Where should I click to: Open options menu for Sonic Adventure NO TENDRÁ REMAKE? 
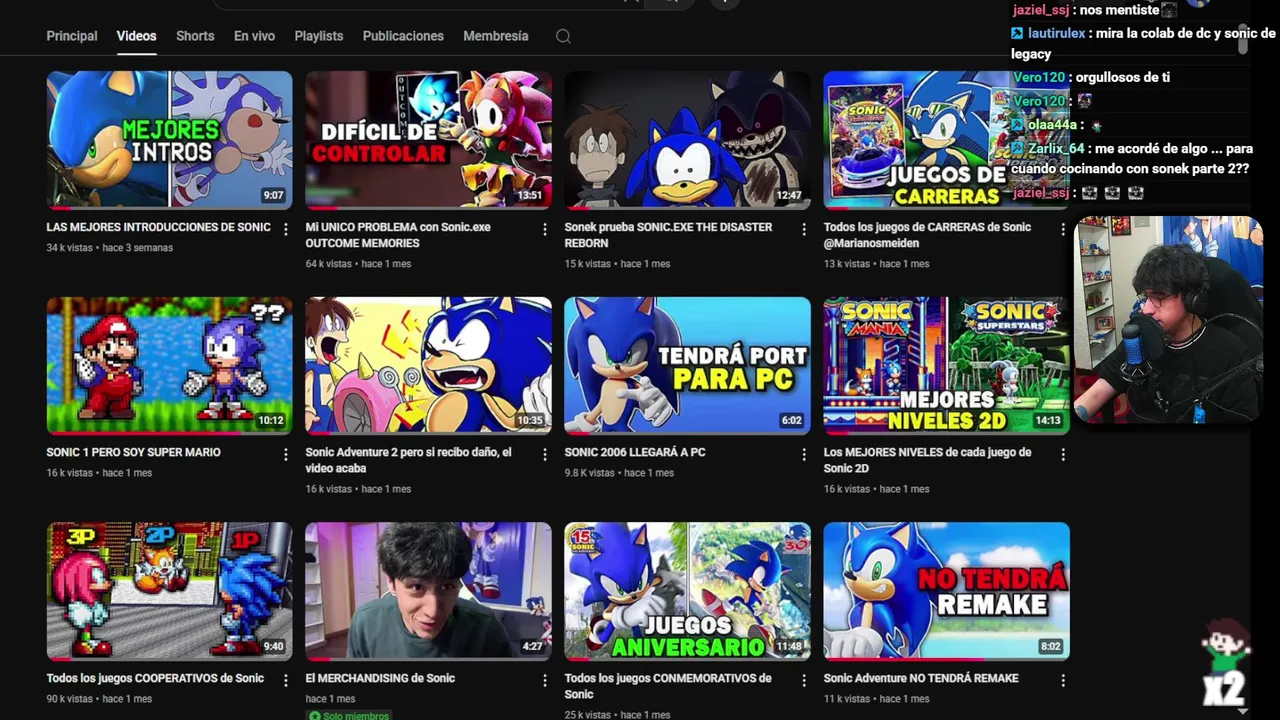(x=1063, y=680)
